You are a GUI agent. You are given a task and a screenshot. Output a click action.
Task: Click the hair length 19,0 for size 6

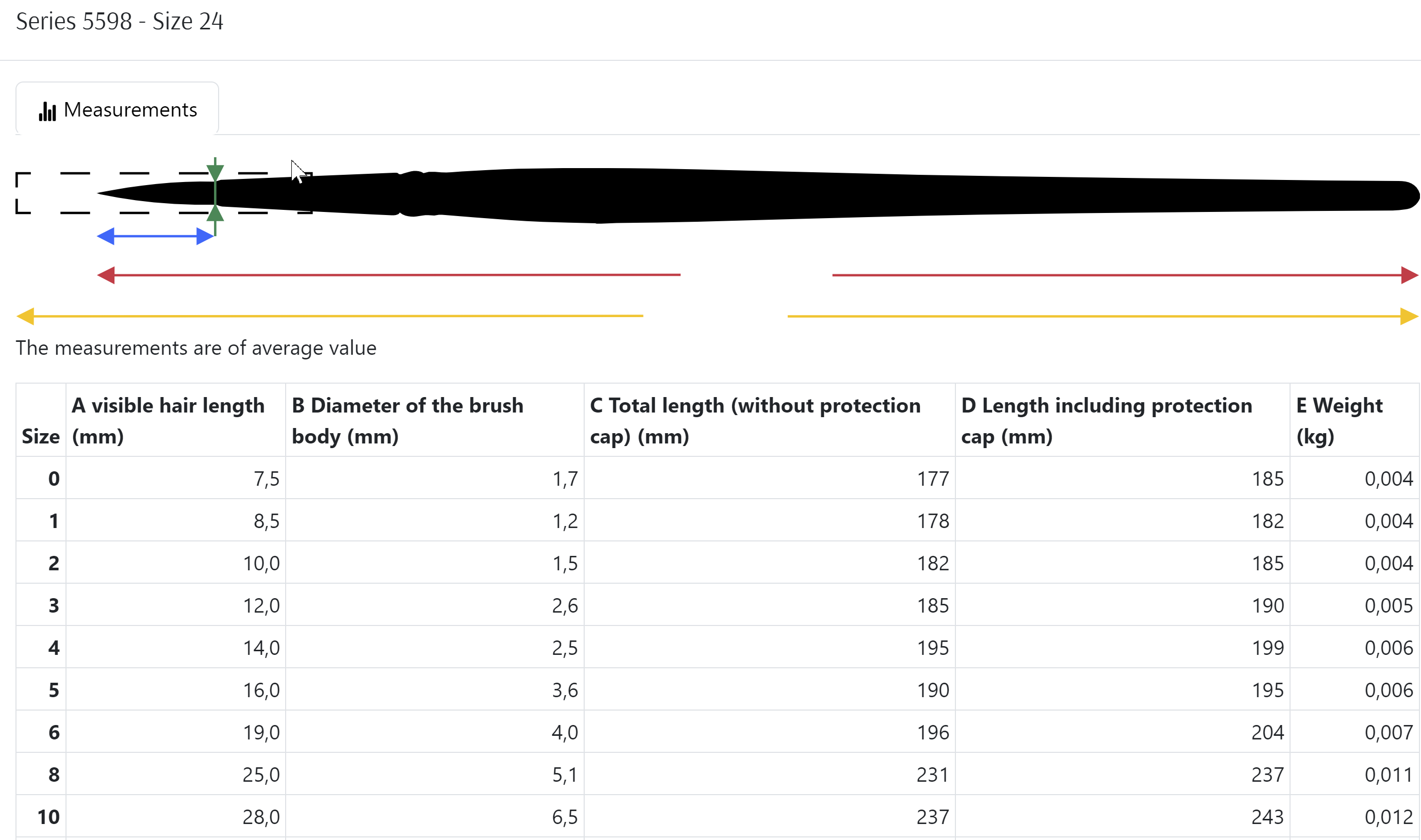point(261,732)
